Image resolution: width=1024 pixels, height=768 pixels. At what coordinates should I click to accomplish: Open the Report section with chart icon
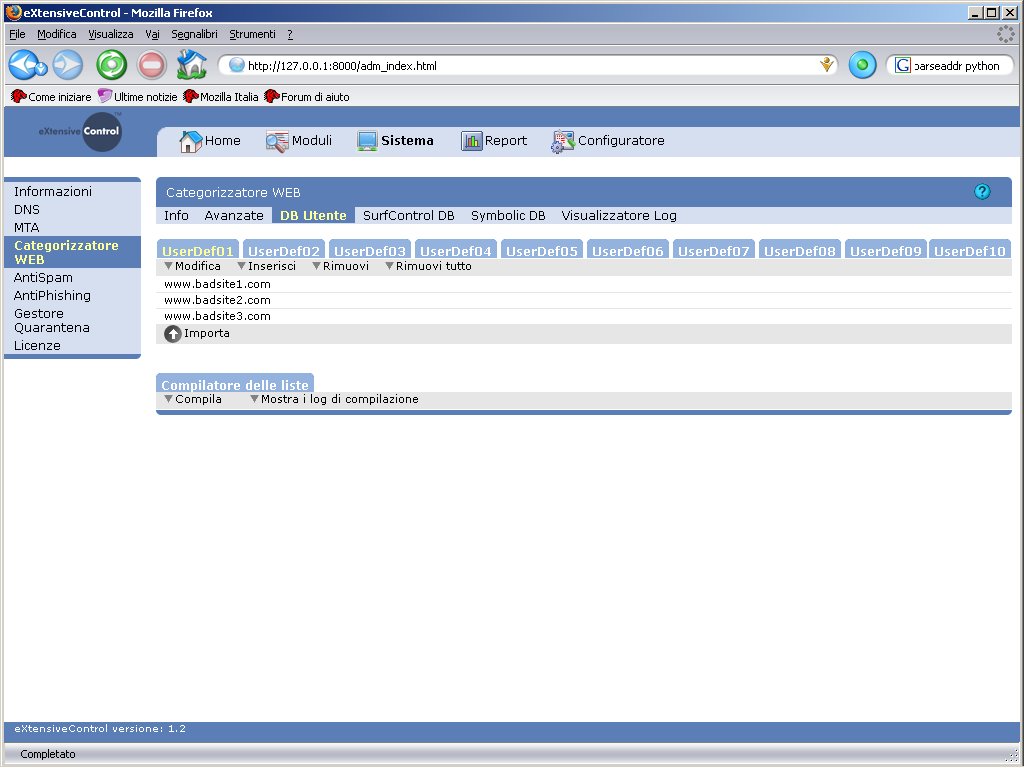(x=494, y=141)
